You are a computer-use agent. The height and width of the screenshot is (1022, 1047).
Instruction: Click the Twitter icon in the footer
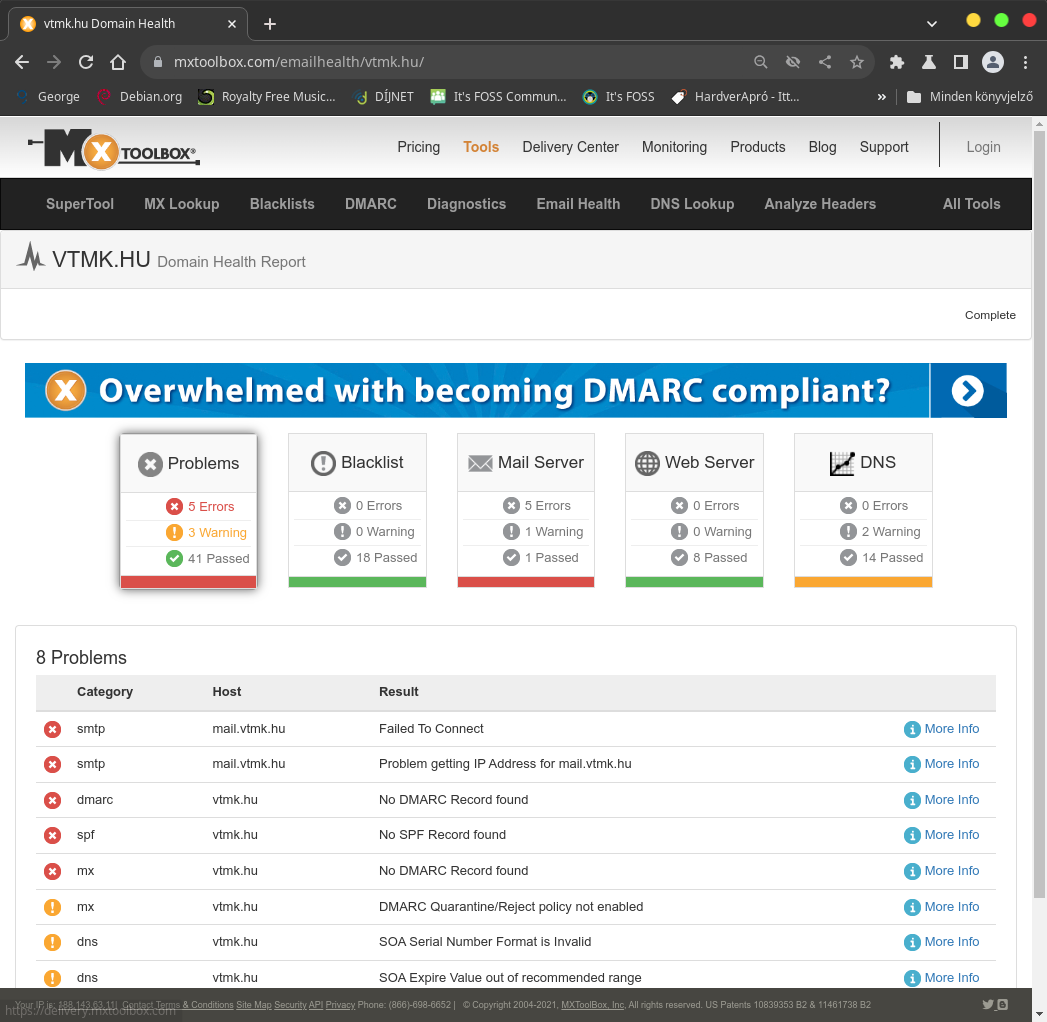(x=988, y=1004)
